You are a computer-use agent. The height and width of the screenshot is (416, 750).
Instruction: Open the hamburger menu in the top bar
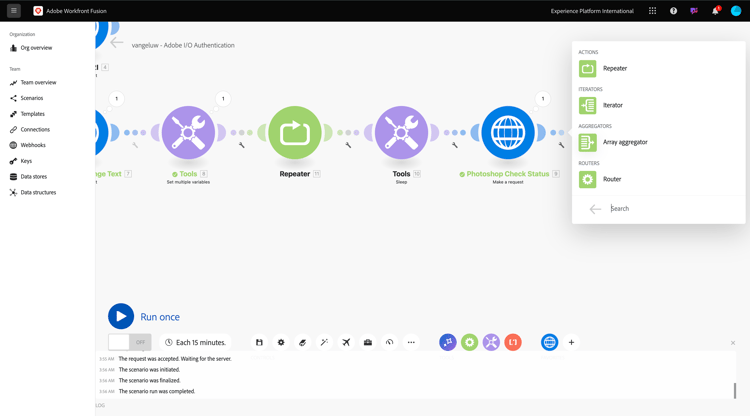tap(14, 11)
